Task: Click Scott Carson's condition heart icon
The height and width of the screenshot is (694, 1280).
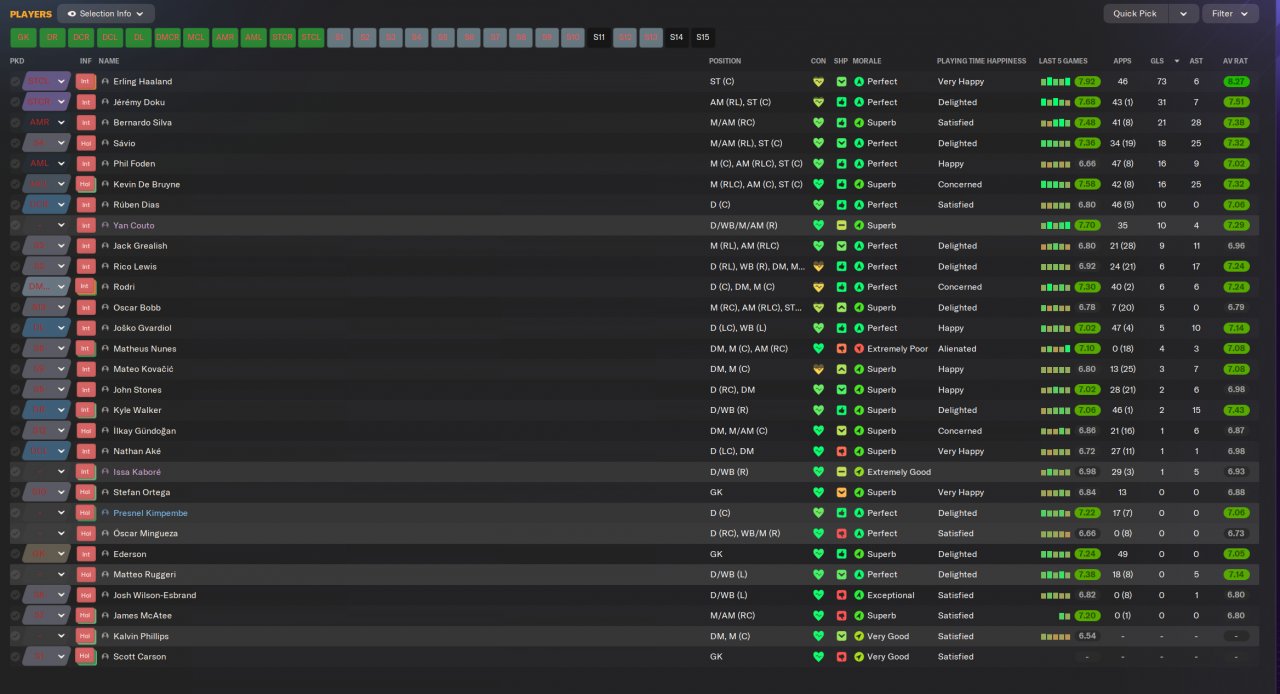Action: pos(818,657)
